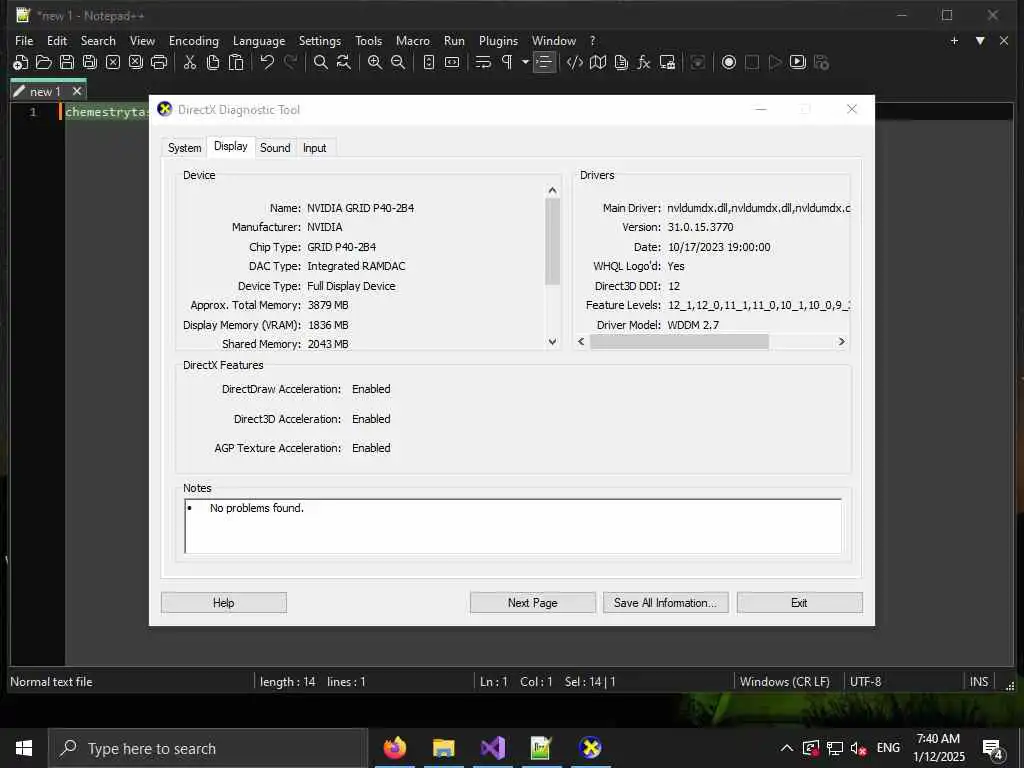The height and width of the screenshot is (768, 1024).
Task: Open the Encoding menu
Action: (194, 40)
